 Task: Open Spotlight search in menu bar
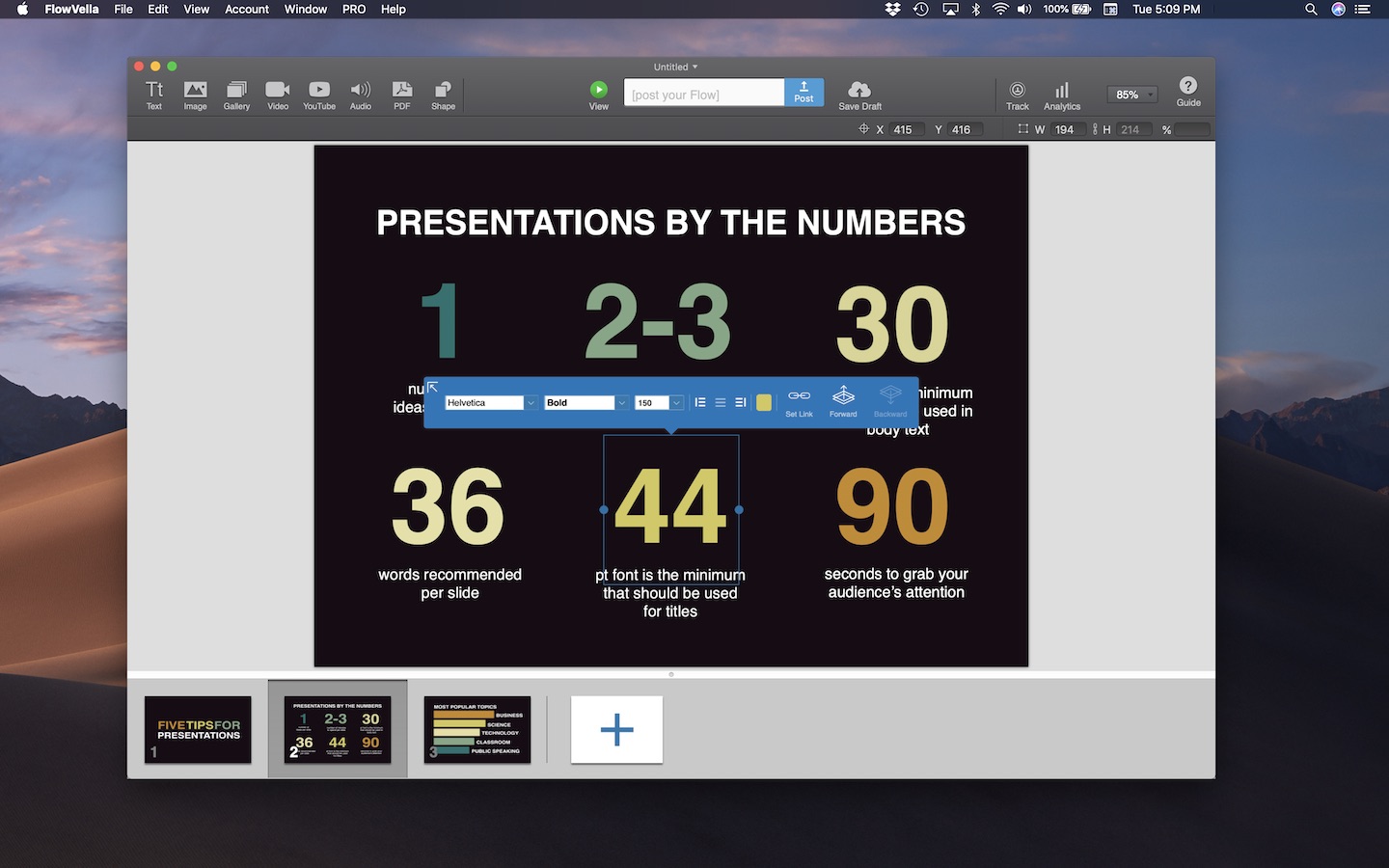pos(1311,9)
